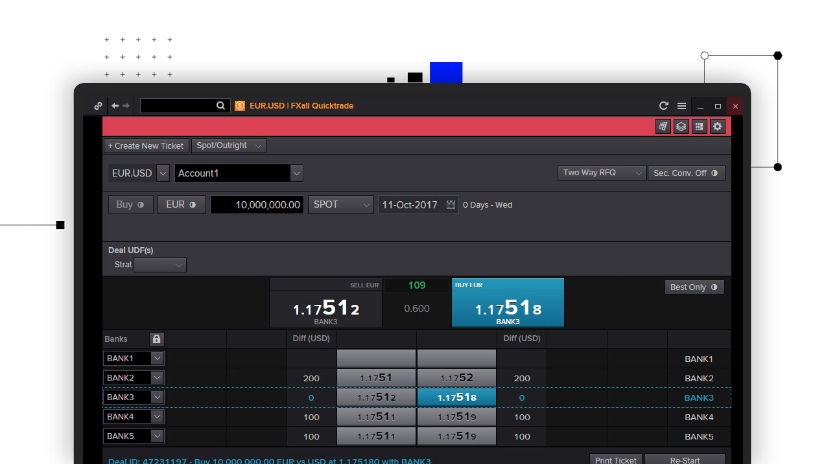Open the Two Way RFQ dropdown

pyautogui.click(x=601, y=173)
